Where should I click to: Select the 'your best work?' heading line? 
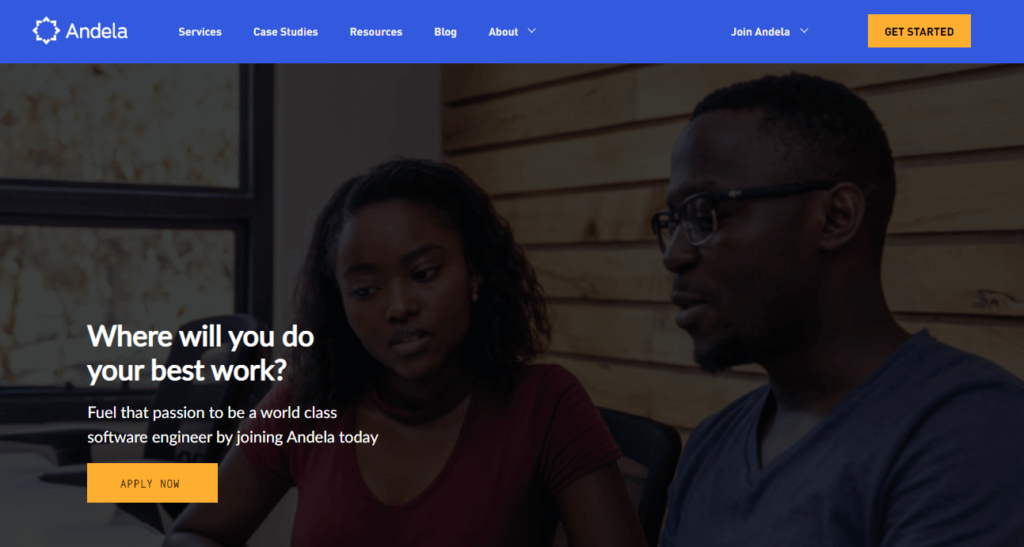point(187,371)
